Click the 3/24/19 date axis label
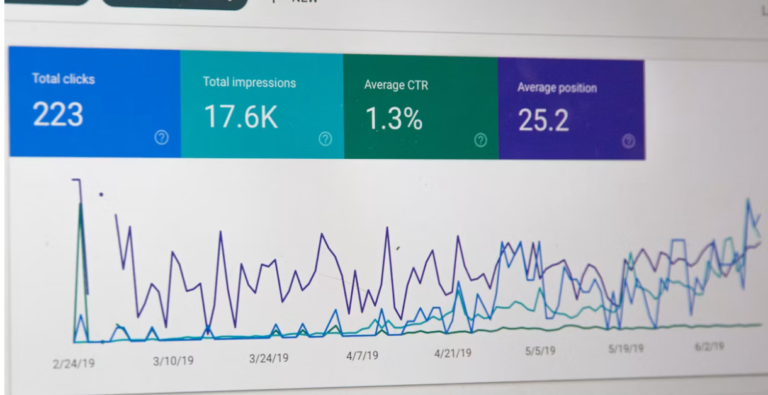768x395 pixels. [x=268, y=358]
